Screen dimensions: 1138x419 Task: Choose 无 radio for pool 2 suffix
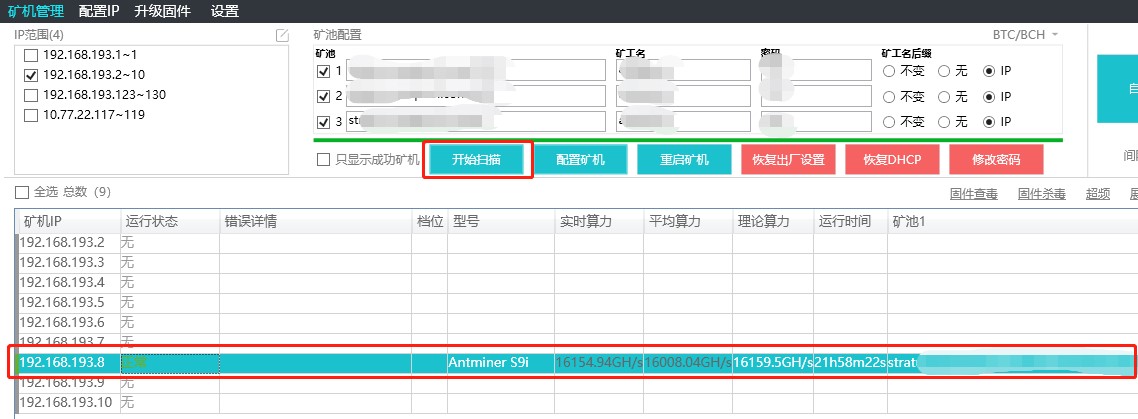click(944, 97)
